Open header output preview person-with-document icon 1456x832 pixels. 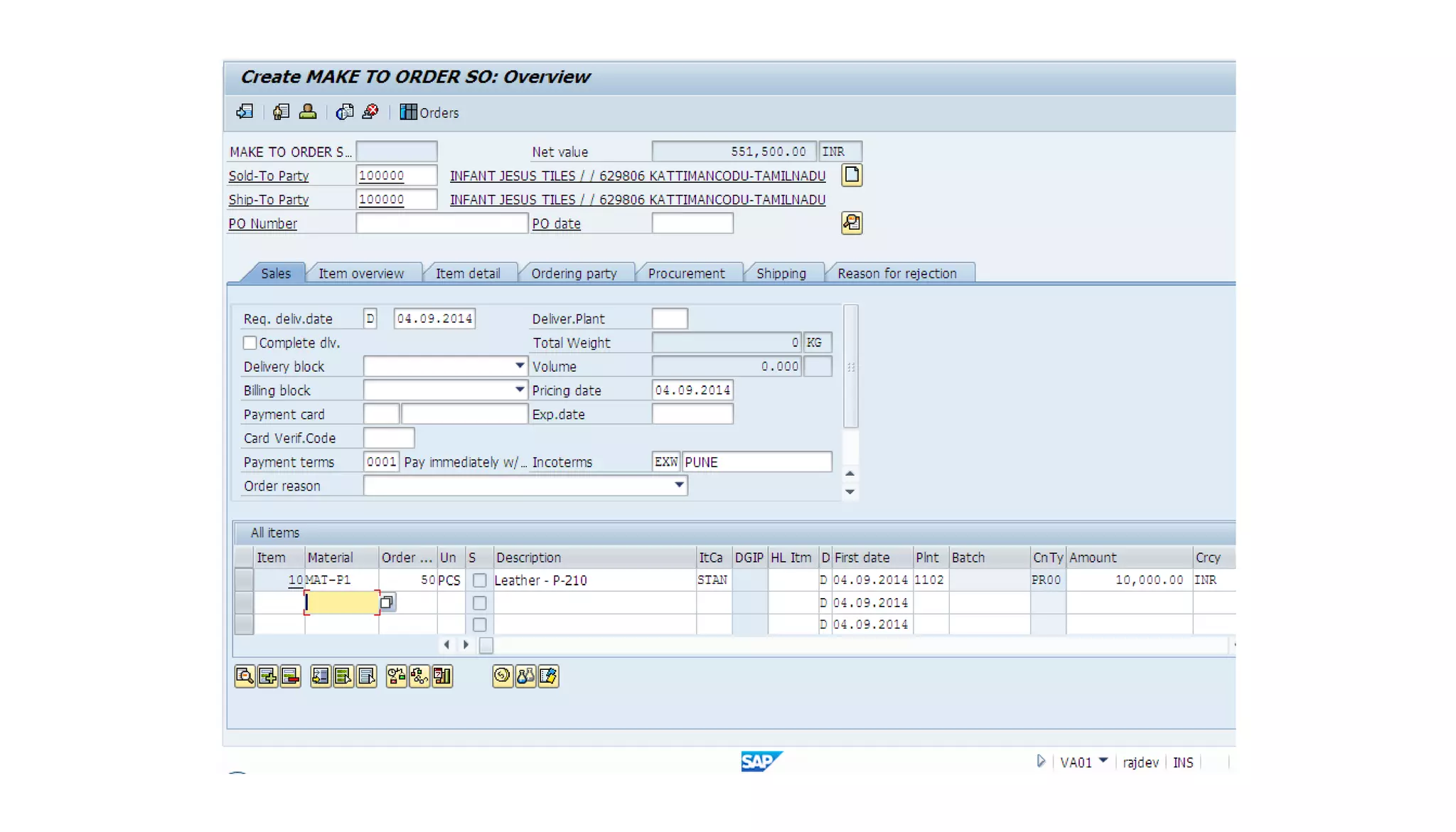[281, 112]
